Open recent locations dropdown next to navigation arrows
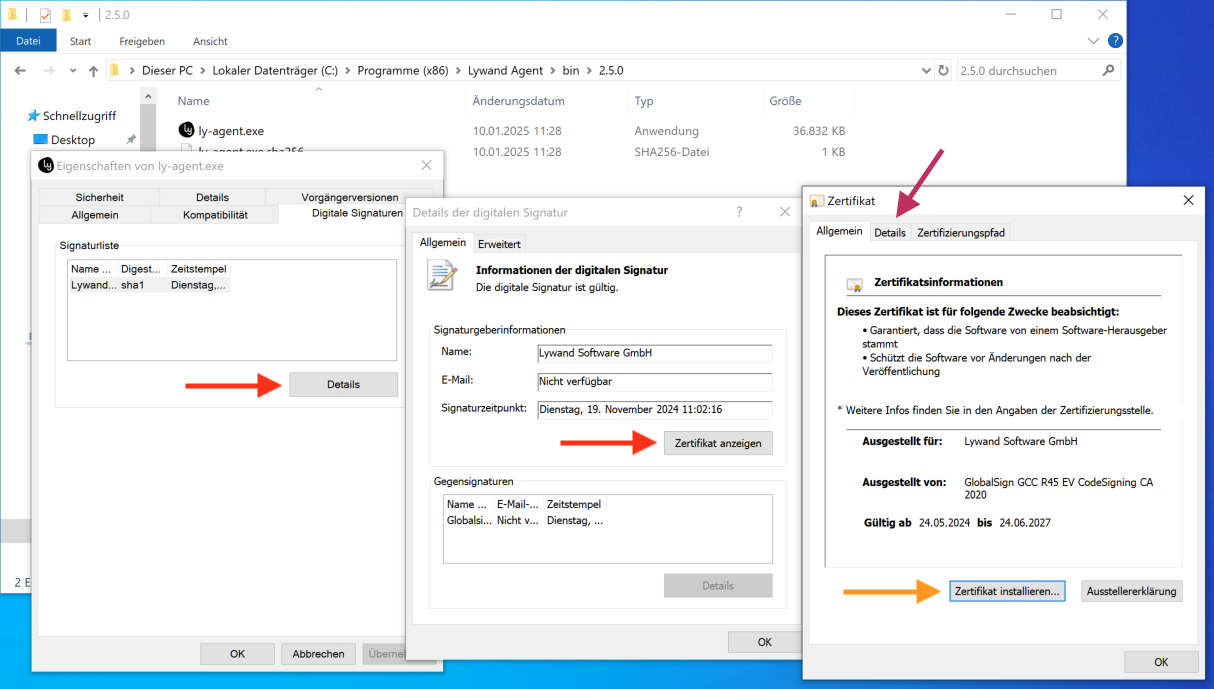The width and height of the screenshot is (1214, 689). [x=72, y=71]
